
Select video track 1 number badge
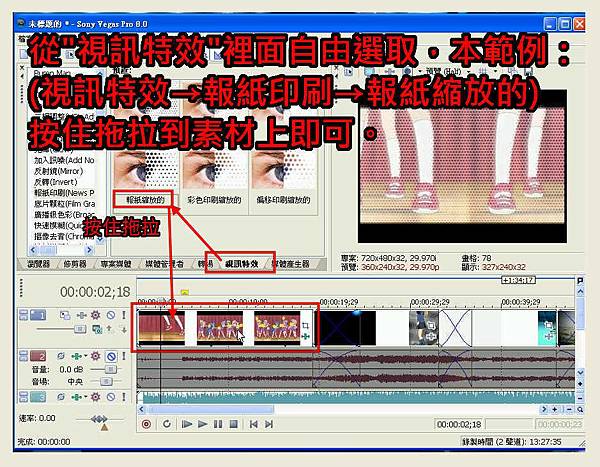pyautogui.click(x=38, y=315)
